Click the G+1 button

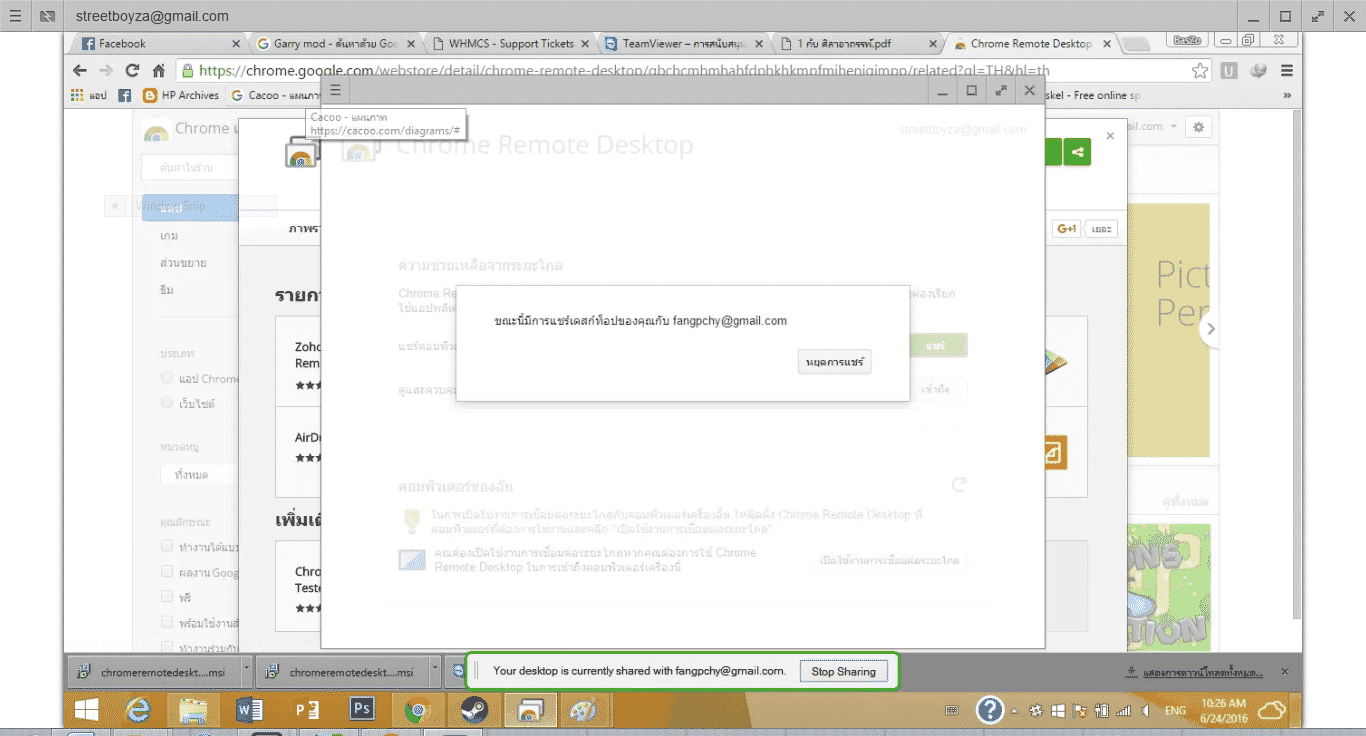[1066, 229]
